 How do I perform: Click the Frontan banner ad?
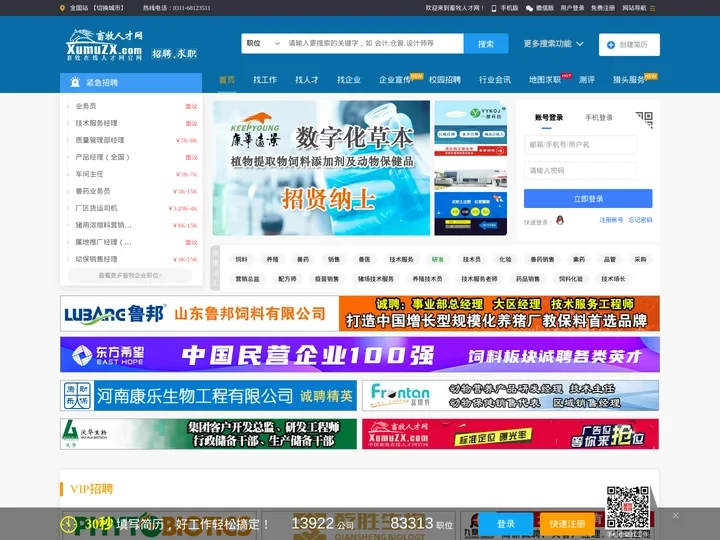click(x=510, y=395)
